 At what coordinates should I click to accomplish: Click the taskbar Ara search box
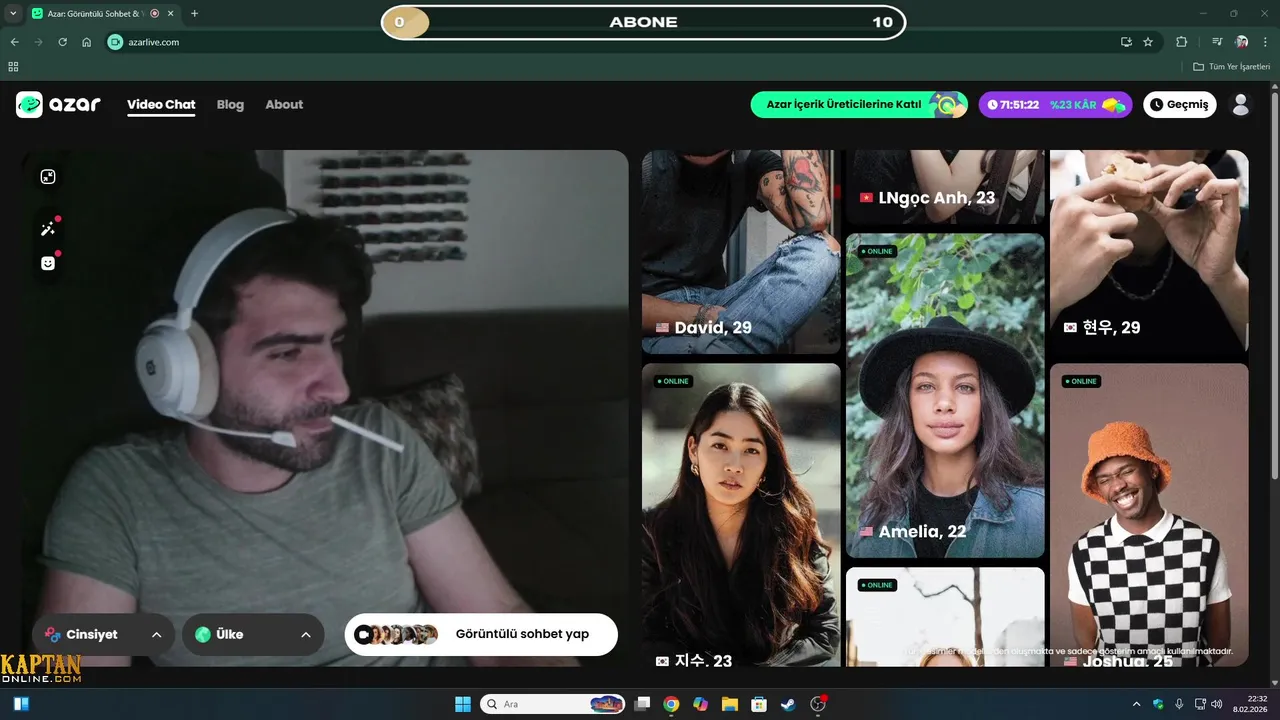(x=553, y=704)
